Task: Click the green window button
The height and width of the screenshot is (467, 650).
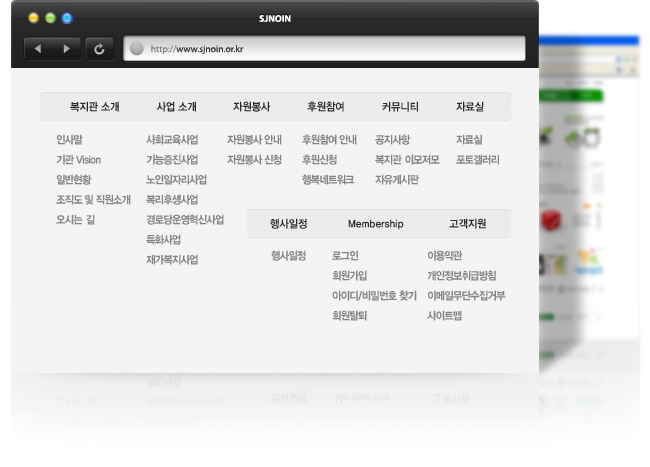Action: (50, 18)
